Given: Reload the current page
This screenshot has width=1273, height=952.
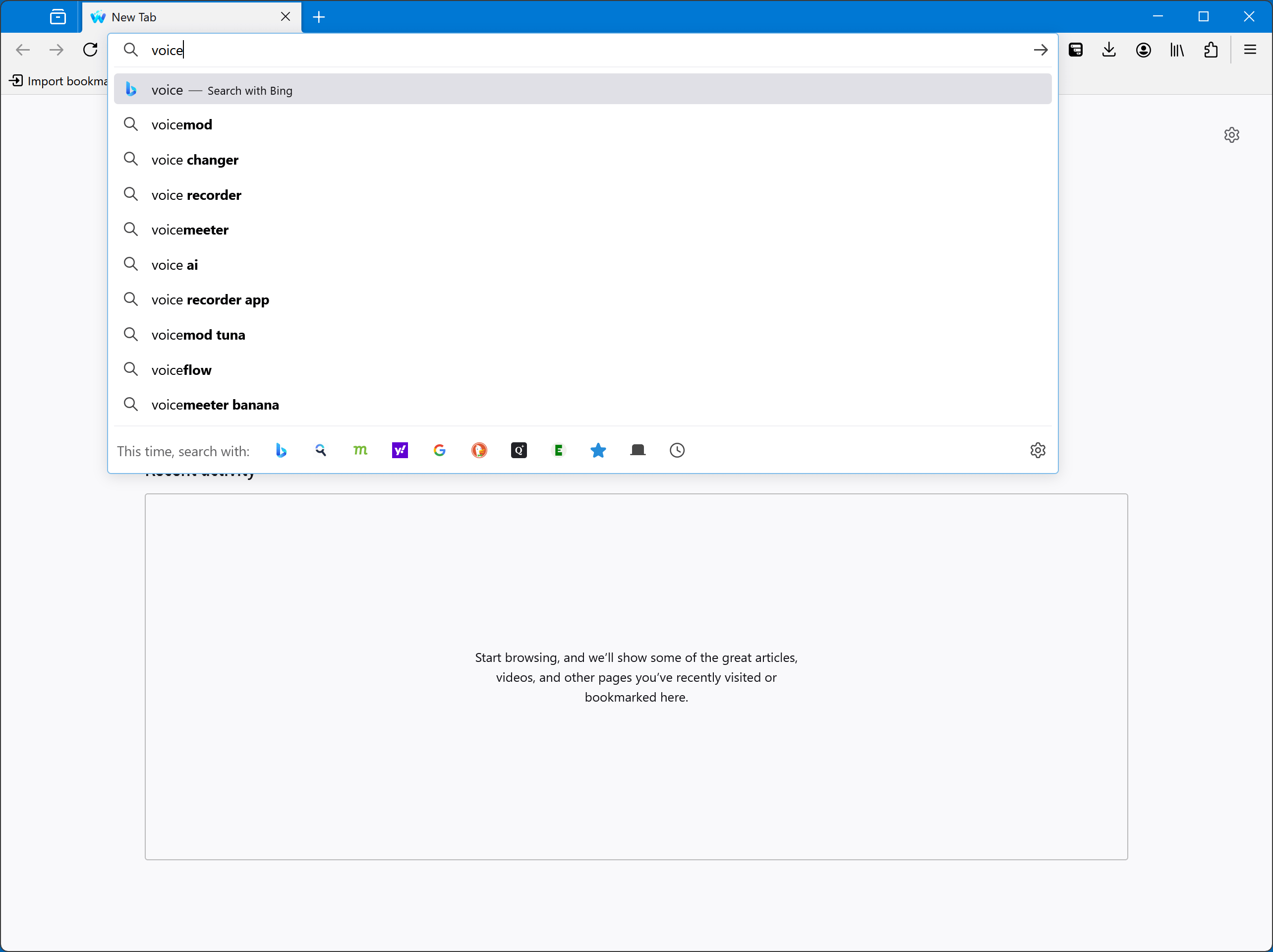Looking at the screenshot, I should (x=90, y=50).
